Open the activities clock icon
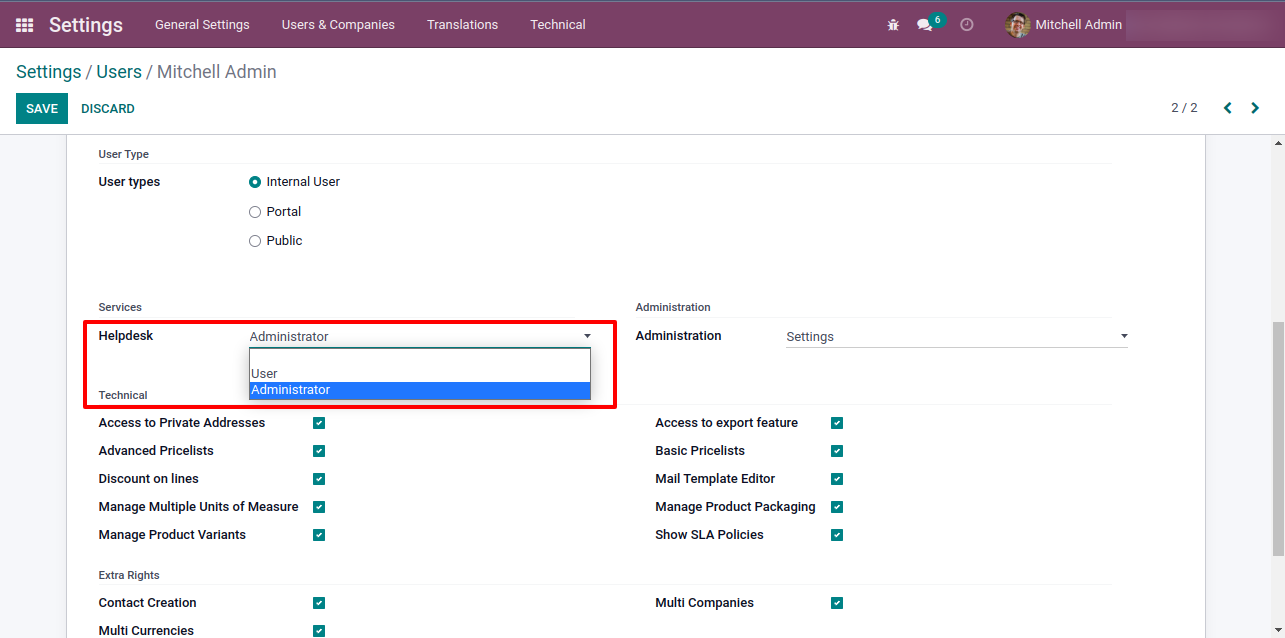This screenshot has width=1285, height=638. [x=967, y=25]
